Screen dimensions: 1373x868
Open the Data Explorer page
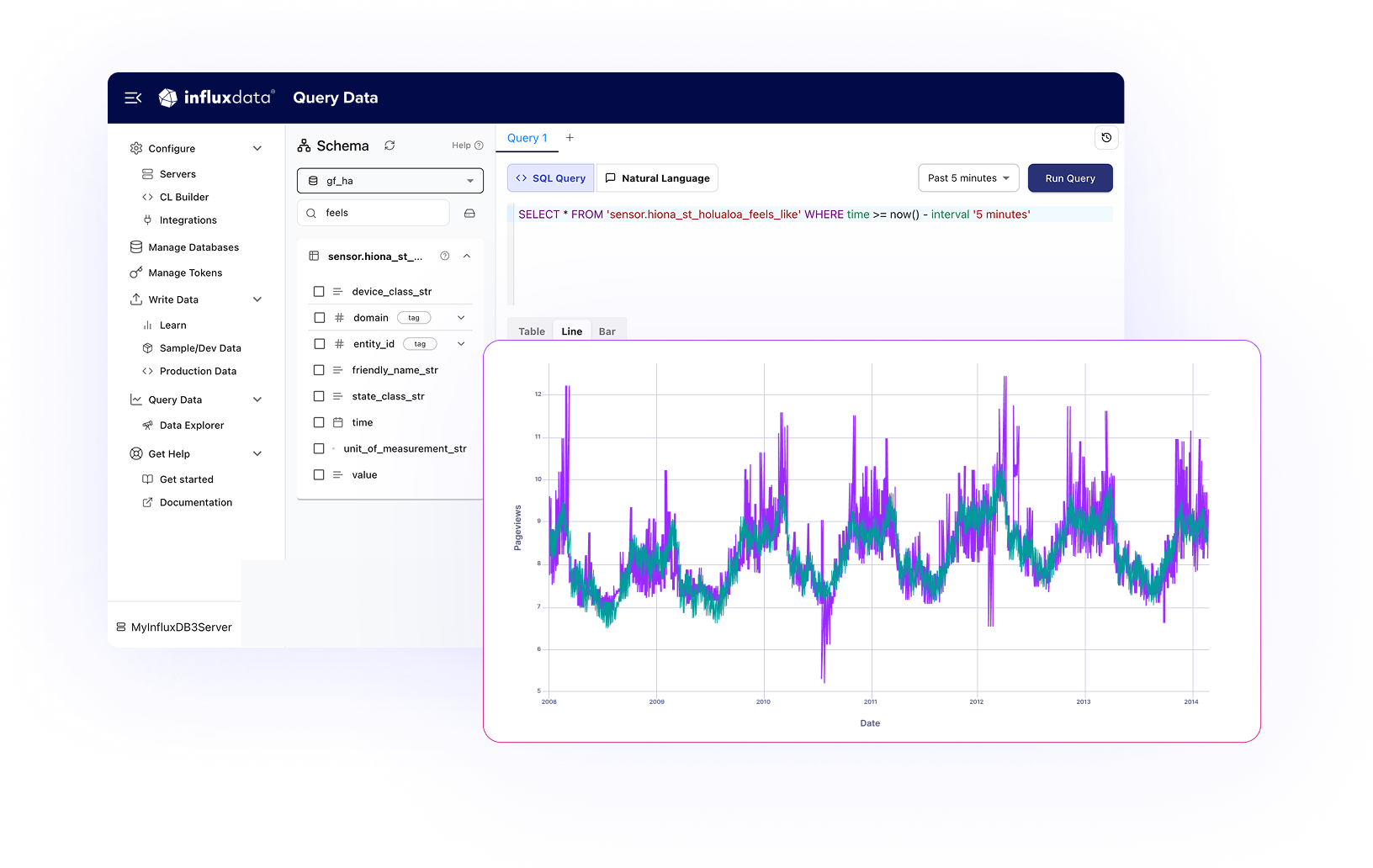coord(192,426)
